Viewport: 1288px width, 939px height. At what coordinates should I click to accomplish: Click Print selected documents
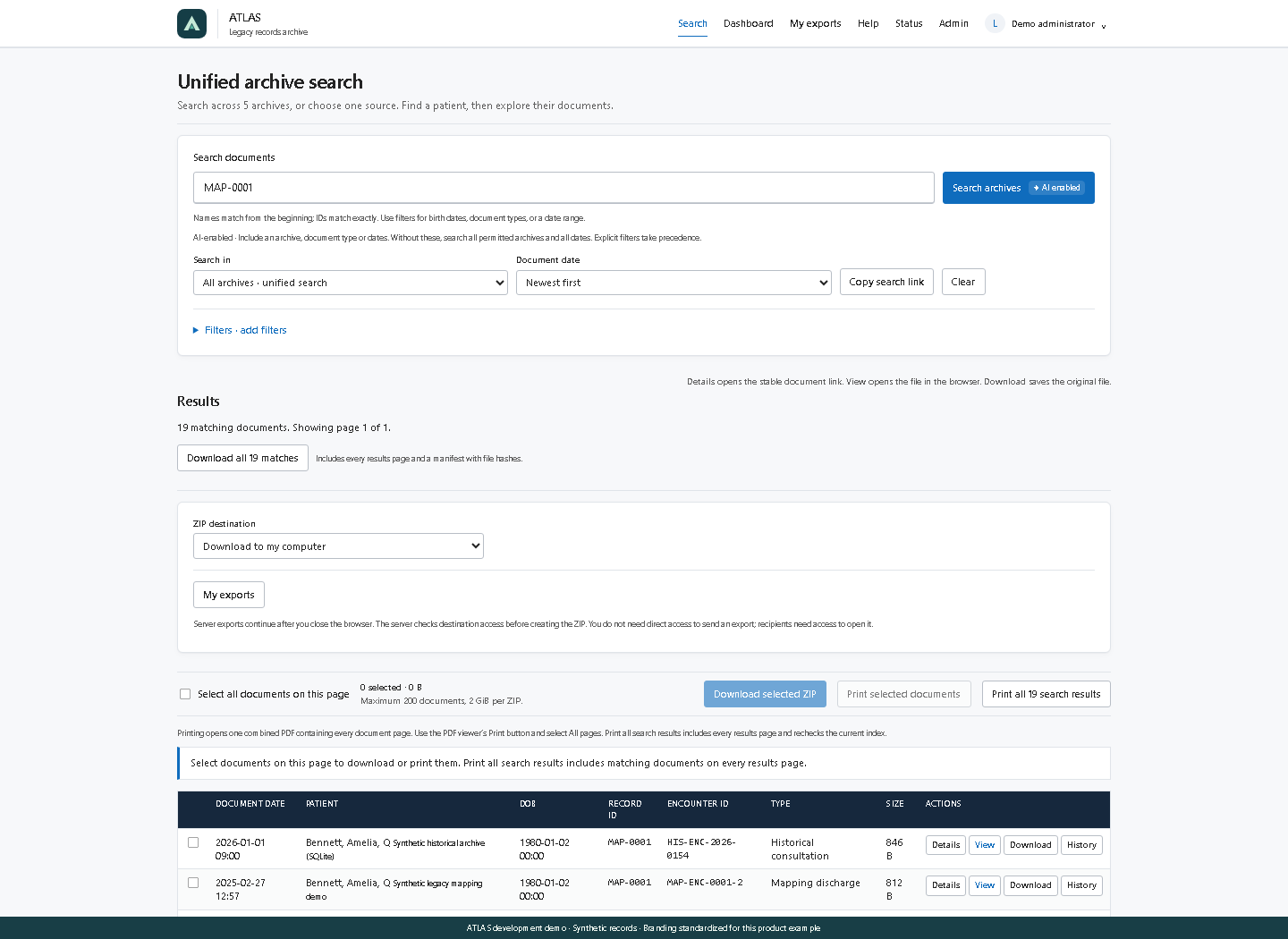click(903, 694)
